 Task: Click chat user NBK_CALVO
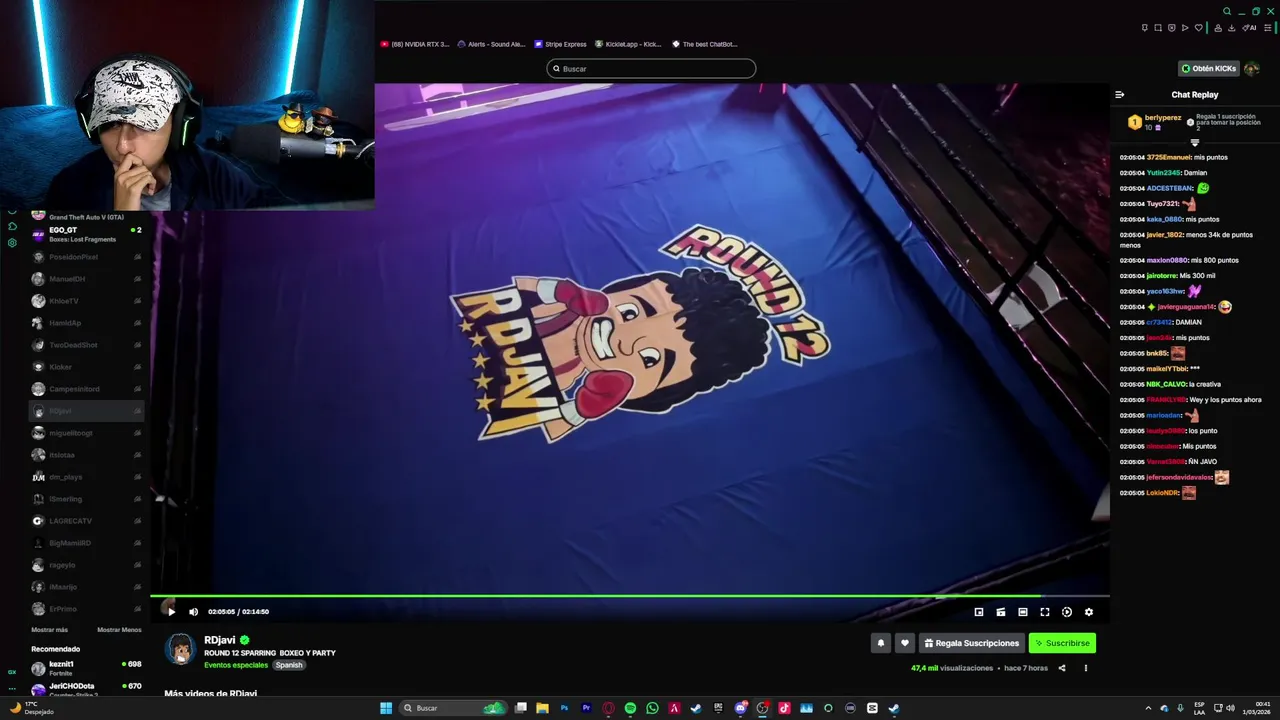point(1166,384)
